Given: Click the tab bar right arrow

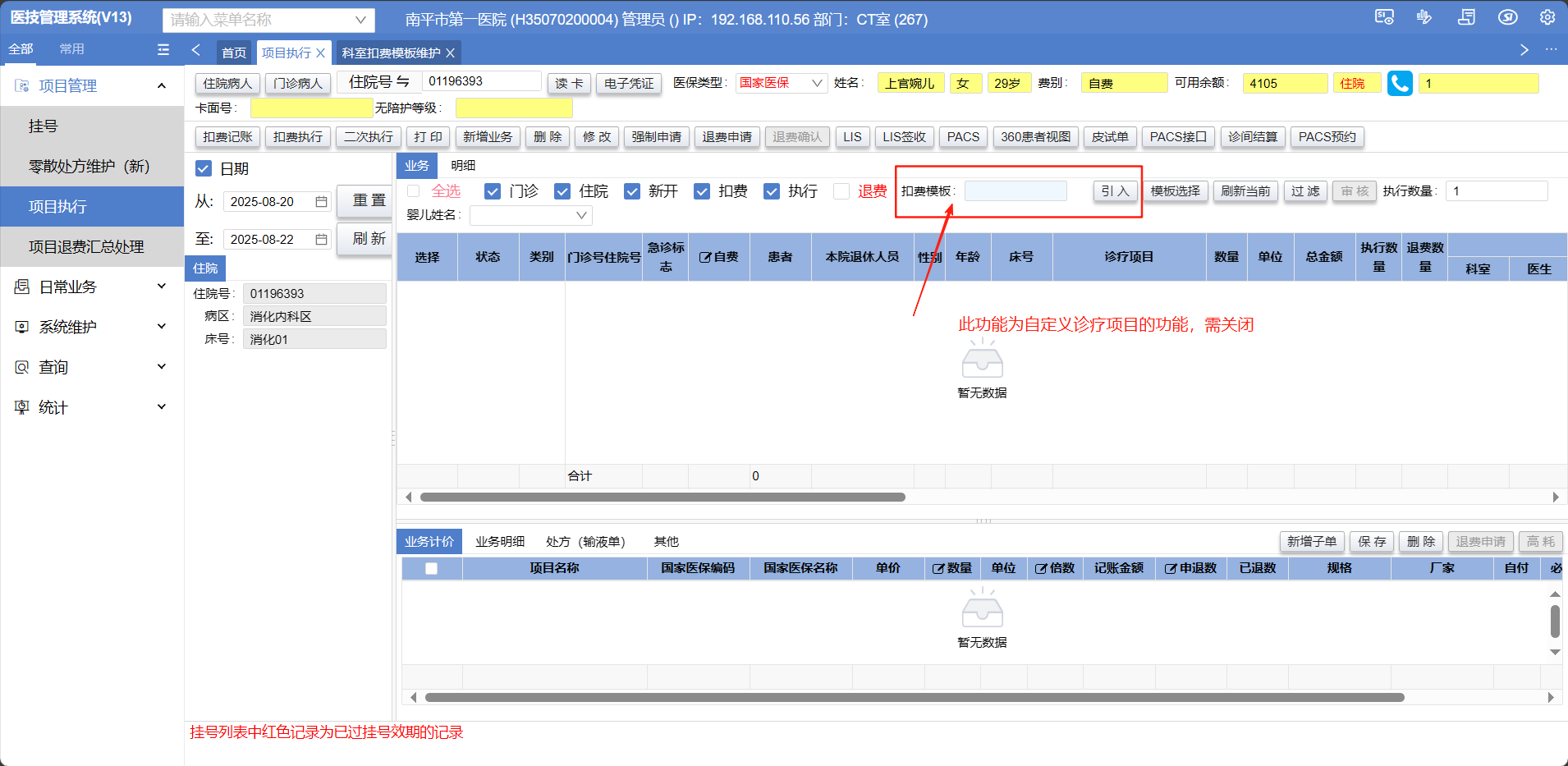Looking at the screenshot, I should (1524, 50).
